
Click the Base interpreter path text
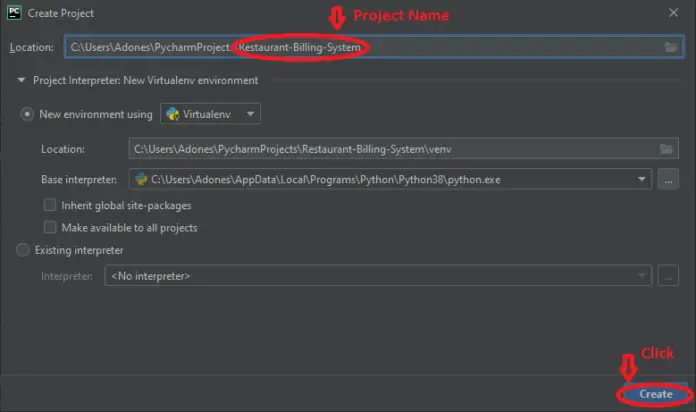point(326,179)
